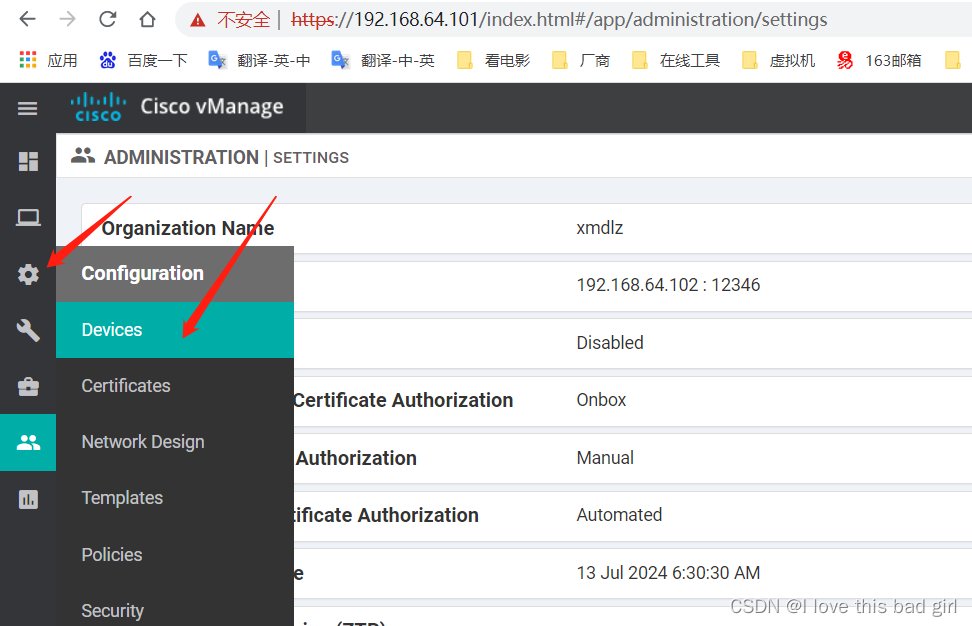Open the 看电影 bookmark folder

493,60
